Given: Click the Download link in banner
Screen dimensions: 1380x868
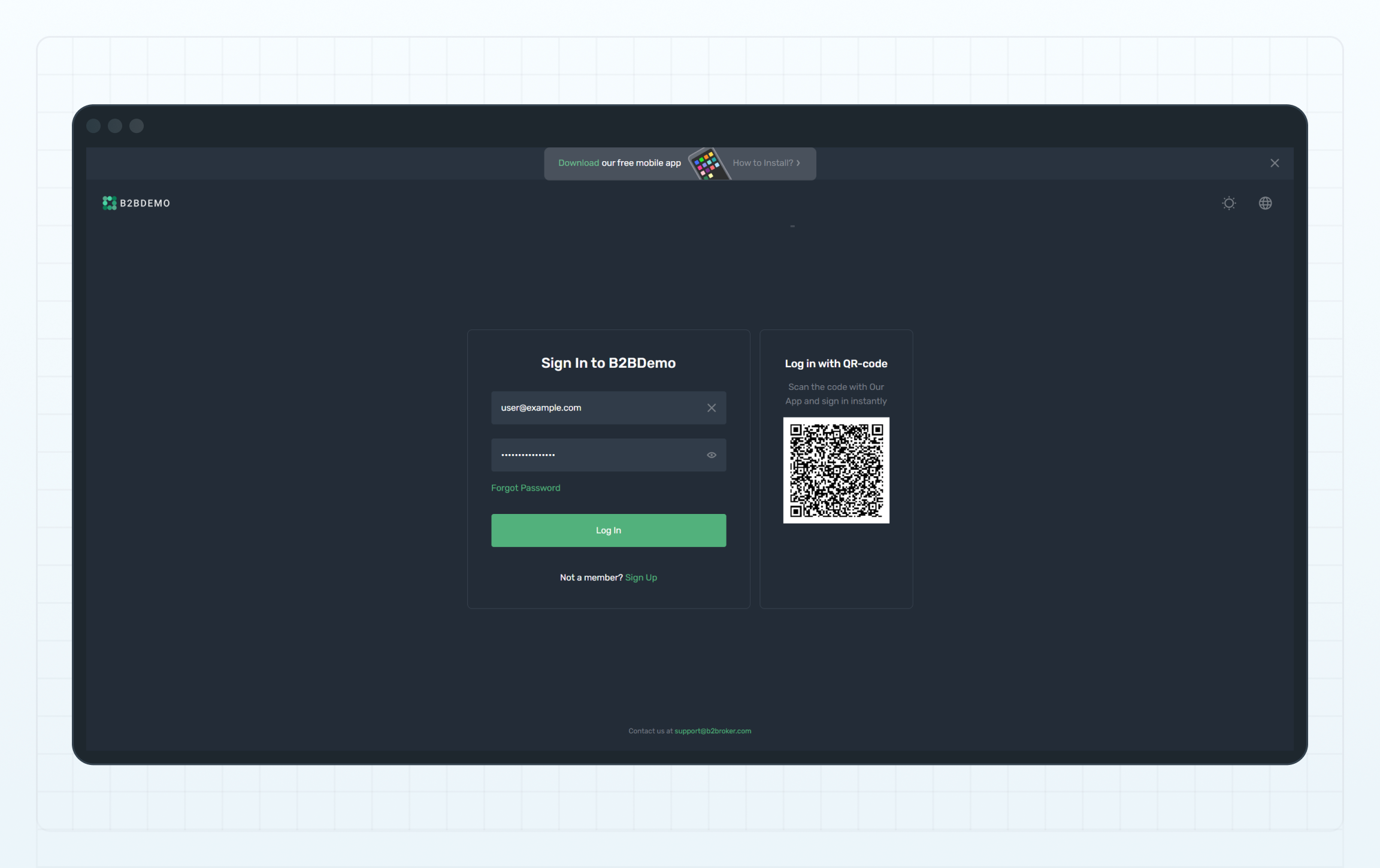Looking at the screenshot, I should (578, 163).
